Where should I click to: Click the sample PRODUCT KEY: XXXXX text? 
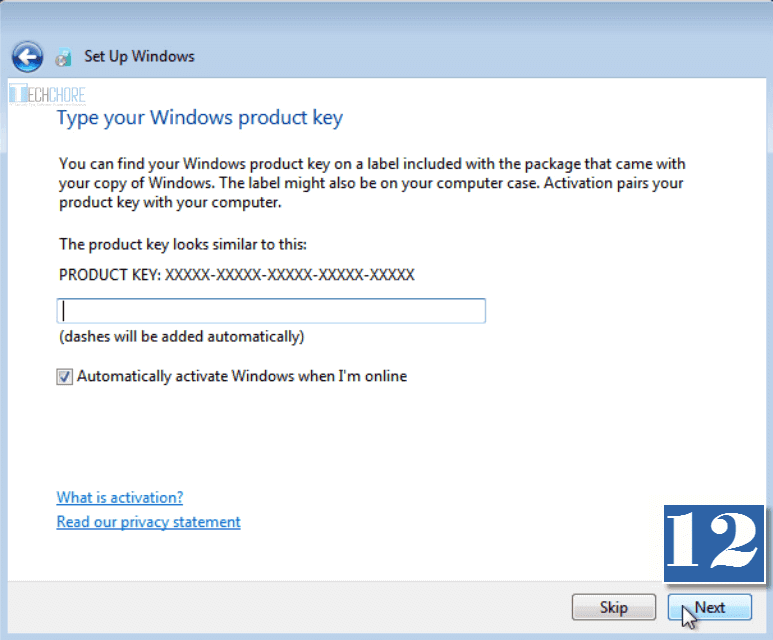point(237,275)
